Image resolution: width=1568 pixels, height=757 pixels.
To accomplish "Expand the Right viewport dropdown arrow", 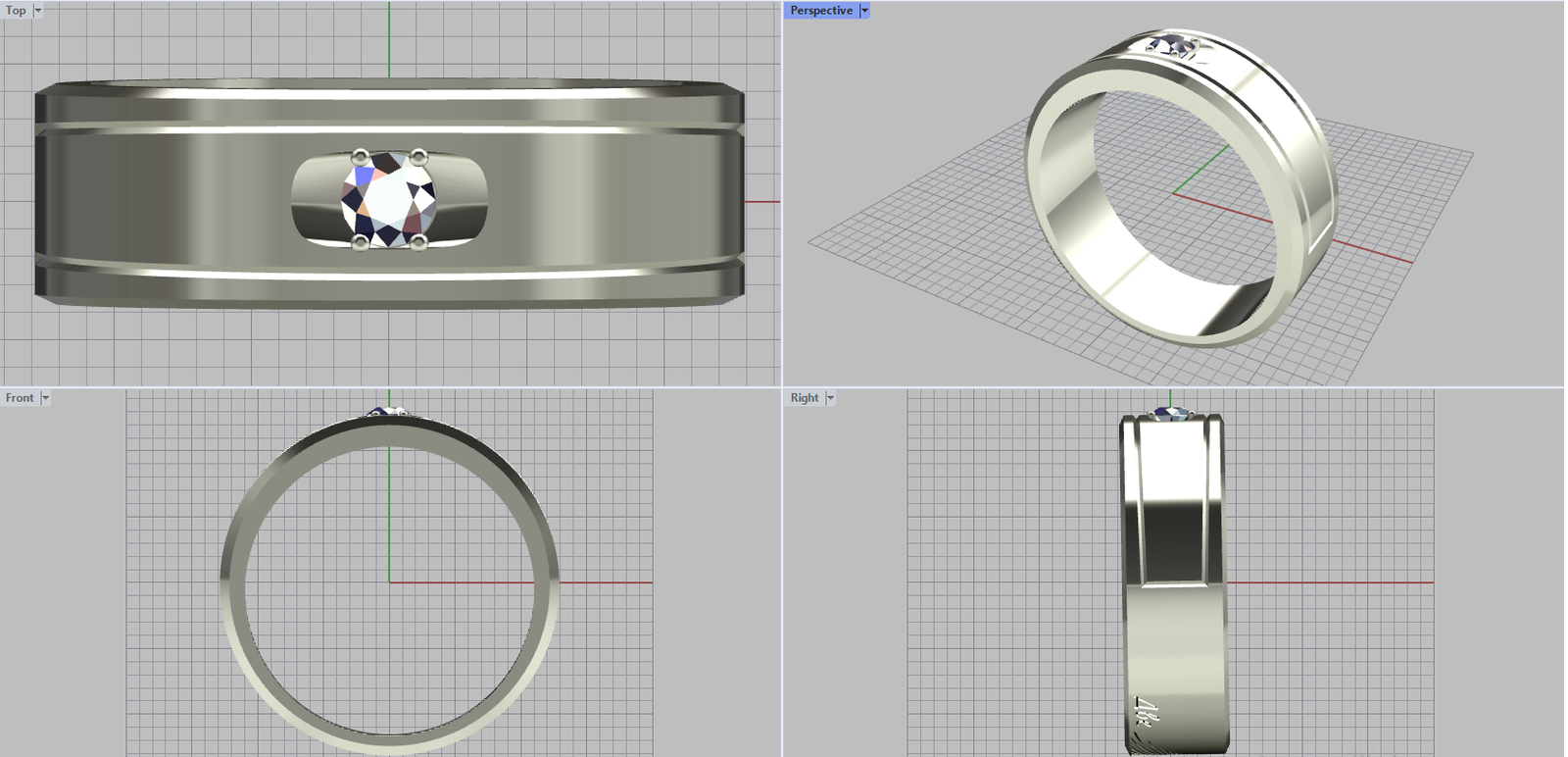I will click(830, 398).
